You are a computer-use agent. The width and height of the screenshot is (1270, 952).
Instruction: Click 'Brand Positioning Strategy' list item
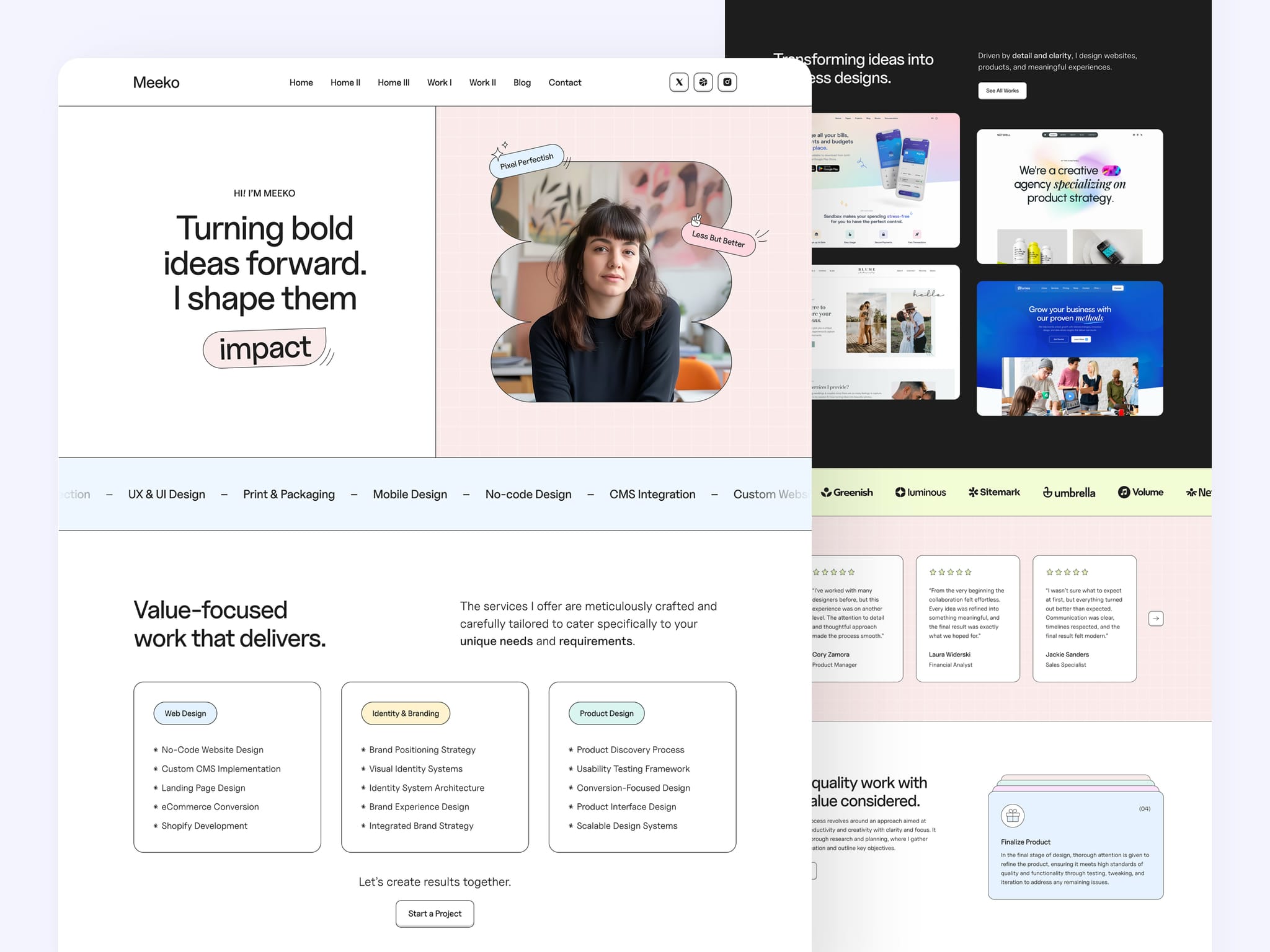coord(422,750)
